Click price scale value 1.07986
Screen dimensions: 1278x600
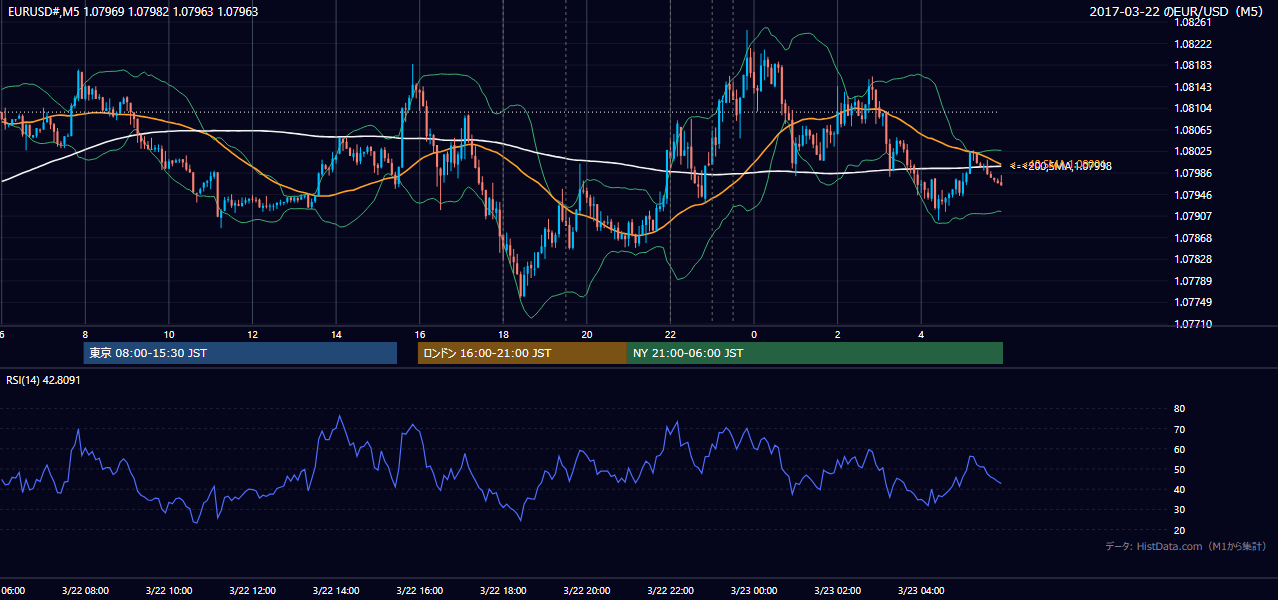coord(1193,173)
